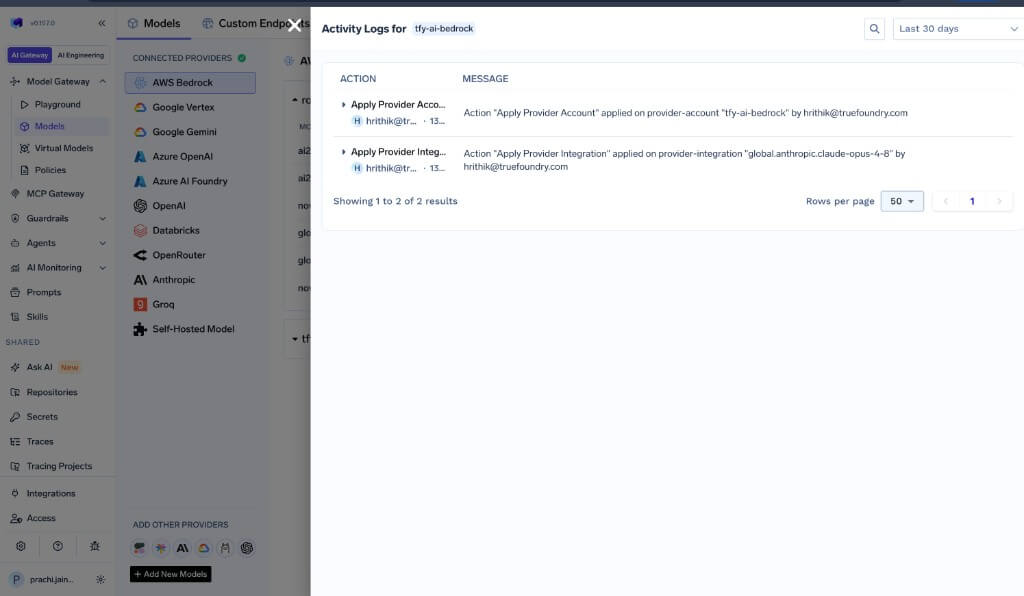Open MCP Gateway
The image size is (1024, 596).
point(56,194)
